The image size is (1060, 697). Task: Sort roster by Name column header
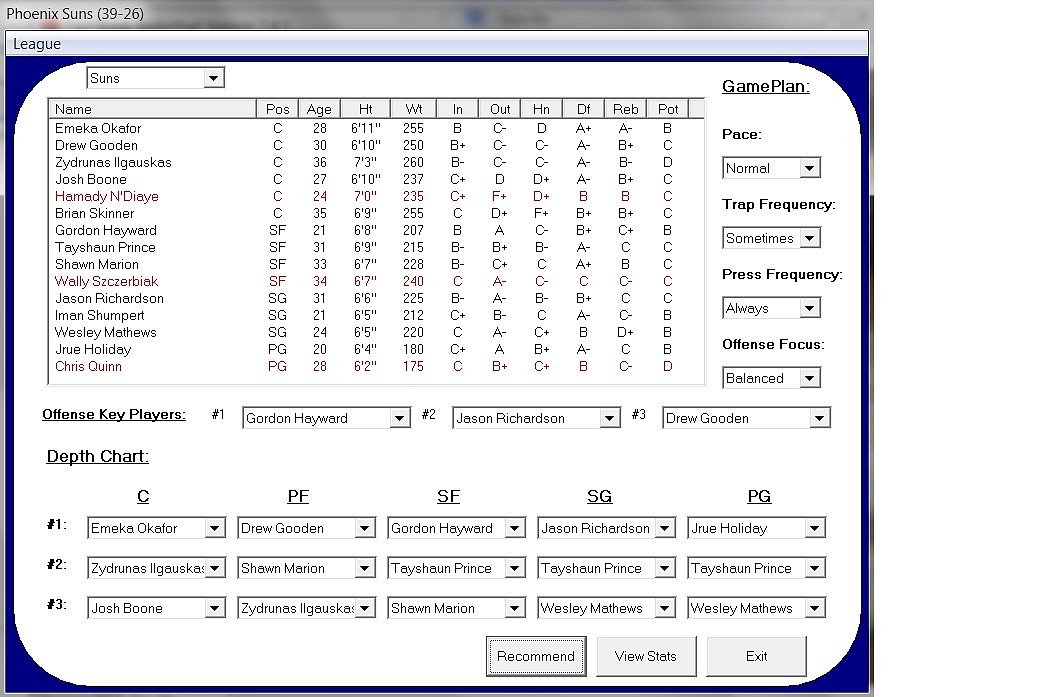coord(152,109)
